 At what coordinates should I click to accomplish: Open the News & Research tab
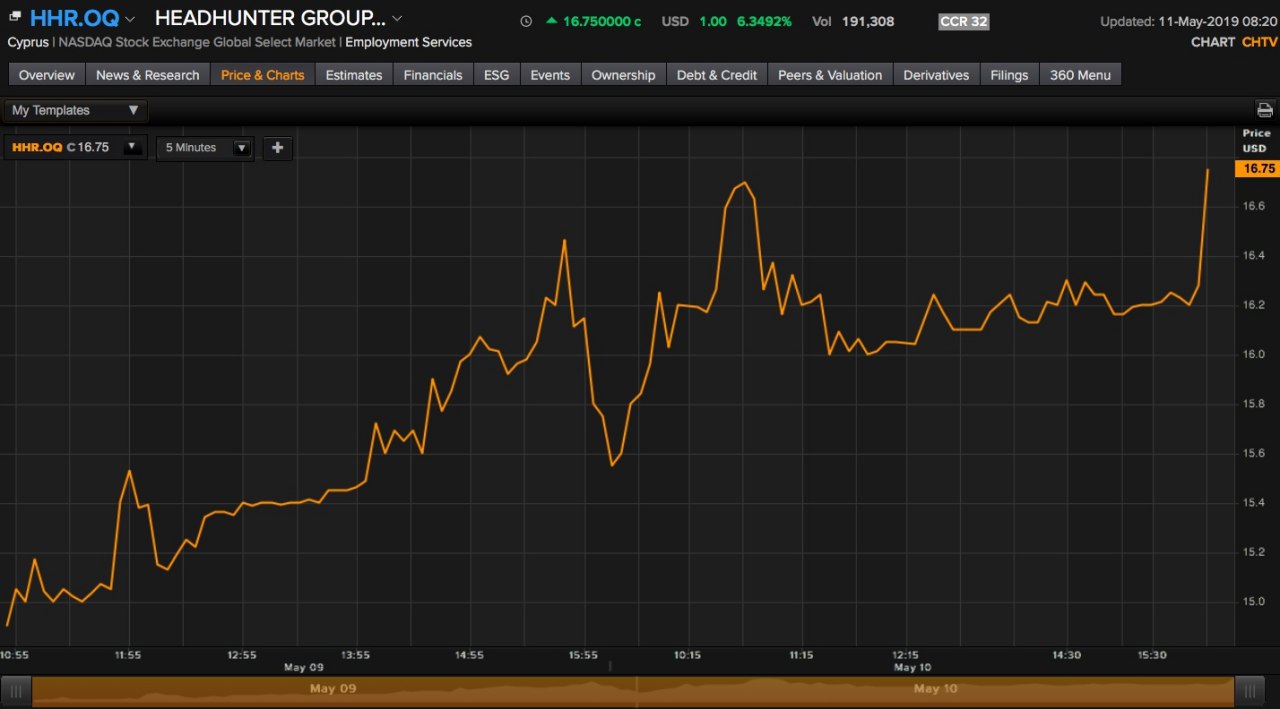click(148, 75)
